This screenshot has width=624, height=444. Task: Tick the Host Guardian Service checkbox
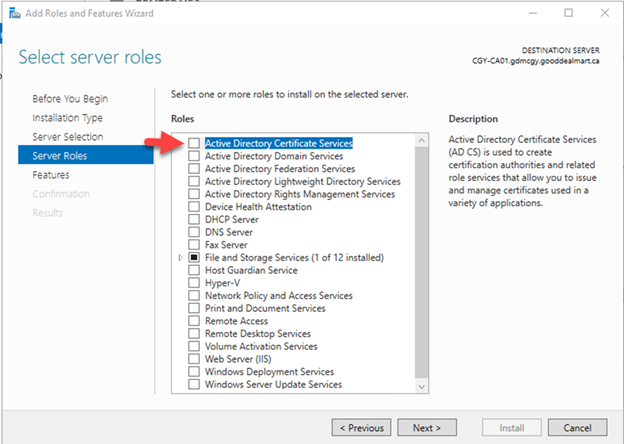click(x=194, y=270)
